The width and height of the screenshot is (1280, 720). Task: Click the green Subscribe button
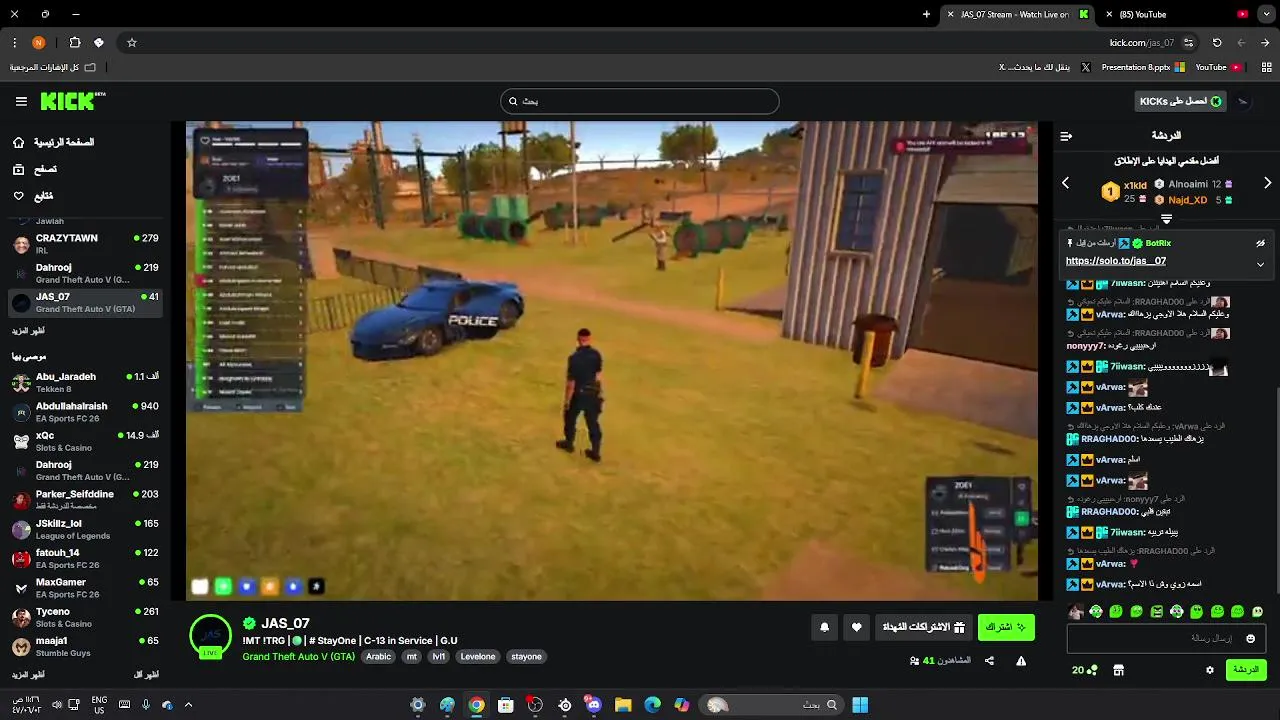point(1006,628)
